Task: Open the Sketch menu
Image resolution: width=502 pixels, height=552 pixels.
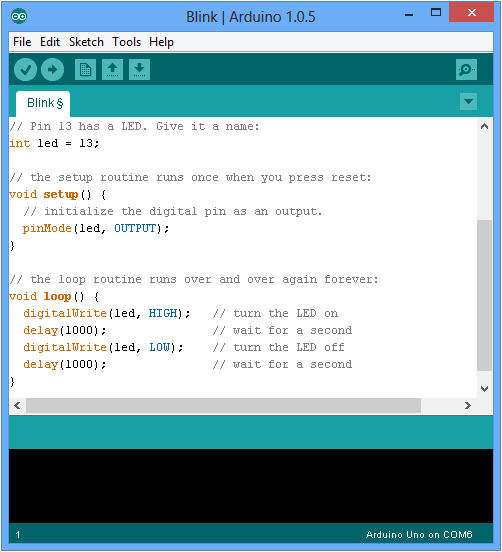Action: [86, 42]
